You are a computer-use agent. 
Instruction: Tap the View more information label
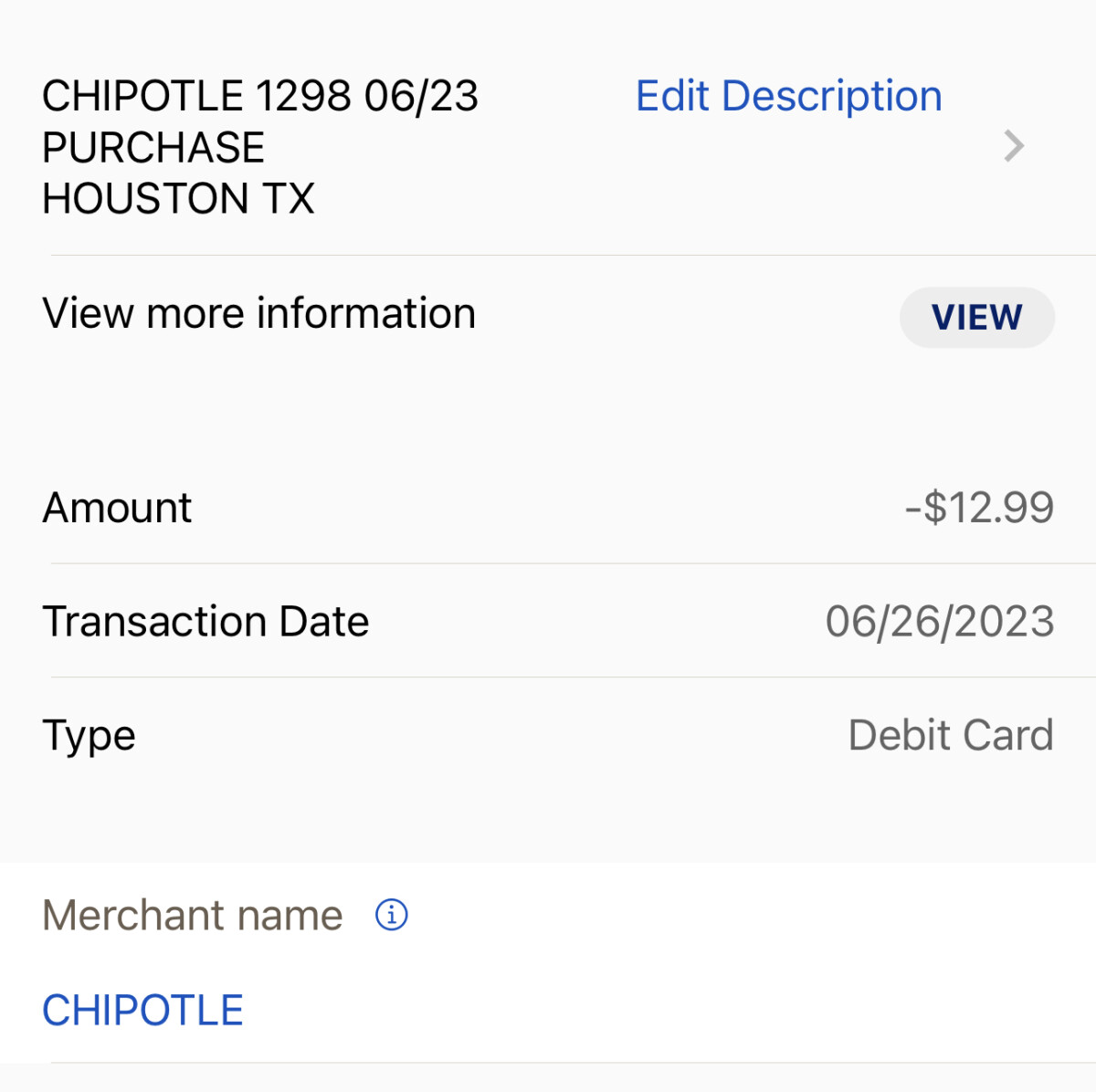point(258,313)
